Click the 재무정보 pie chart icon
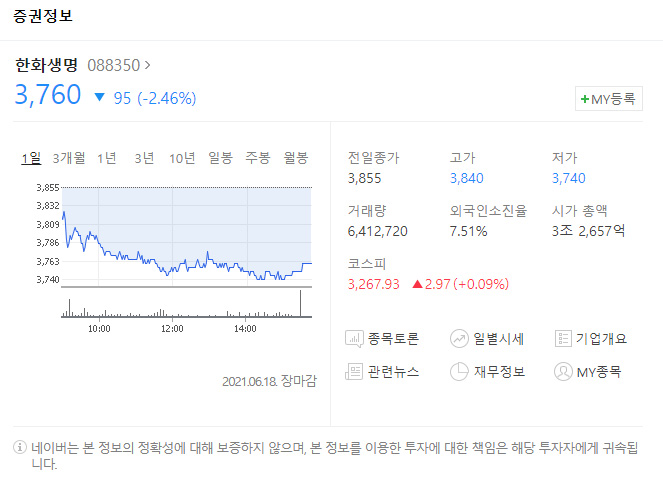This screenshot has height=487, width=663. click(x=459, y=372)
